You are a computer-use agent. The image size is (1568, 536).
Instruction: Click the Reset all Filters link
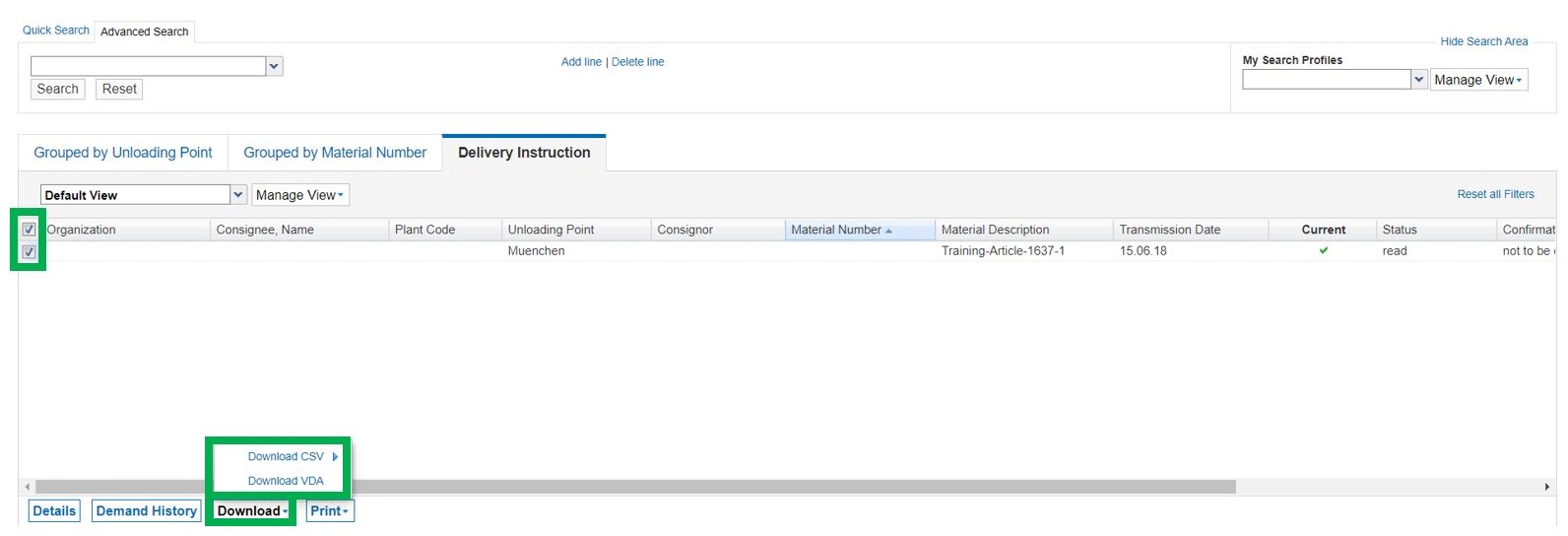point(1495,194)
